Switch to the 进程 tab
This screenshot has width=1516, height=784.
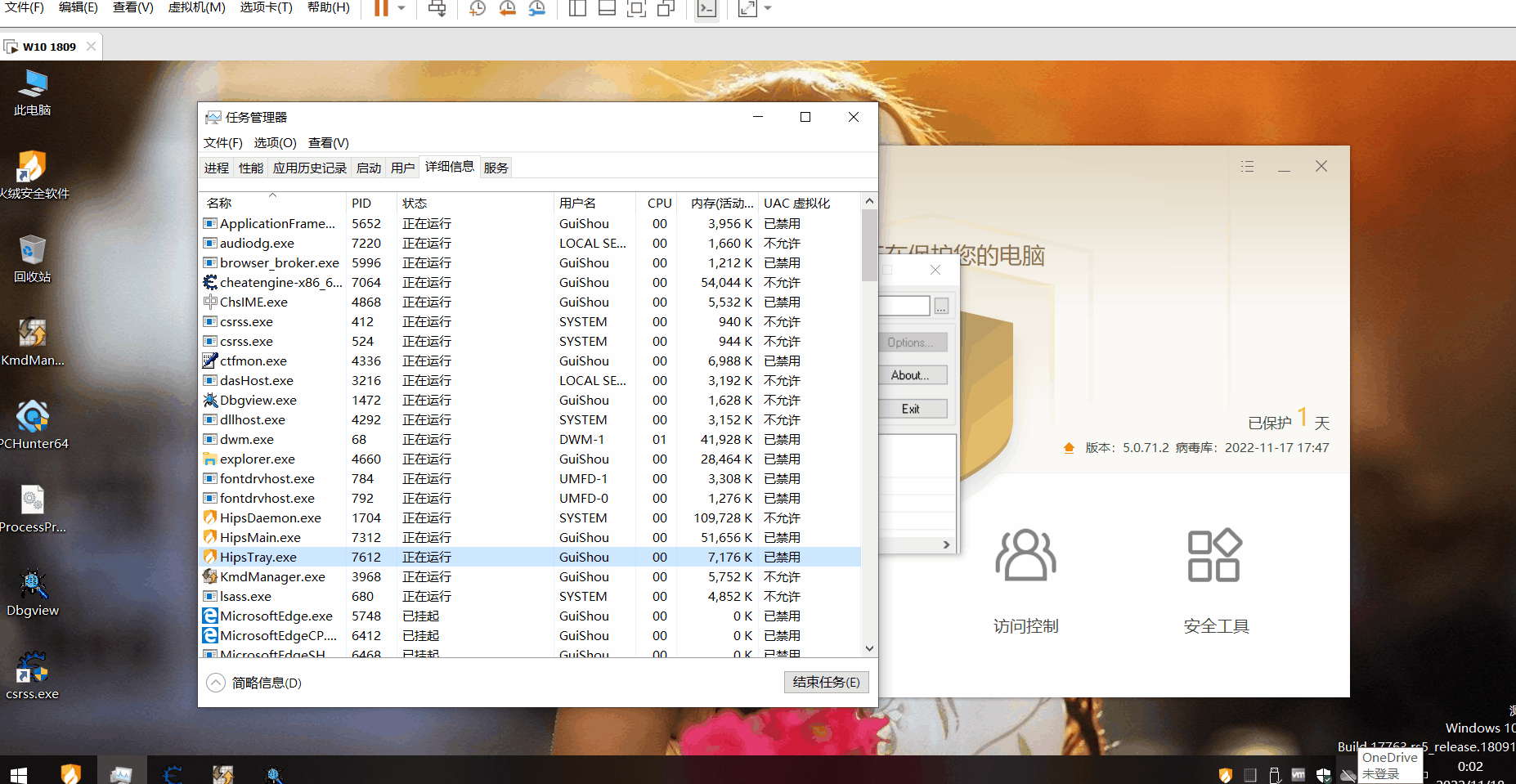tap(217, 168)
